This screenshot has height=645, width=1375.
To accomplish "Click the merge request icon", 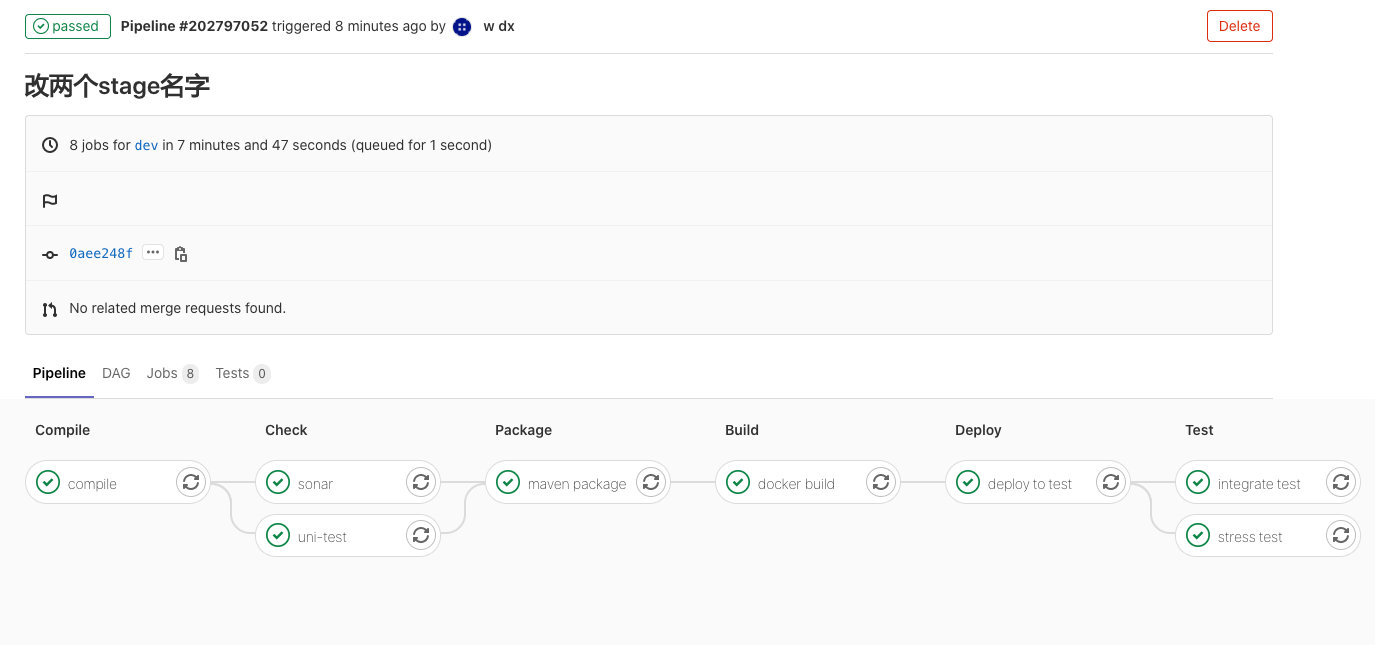I will pyautogui.click(x=50, y=309).
